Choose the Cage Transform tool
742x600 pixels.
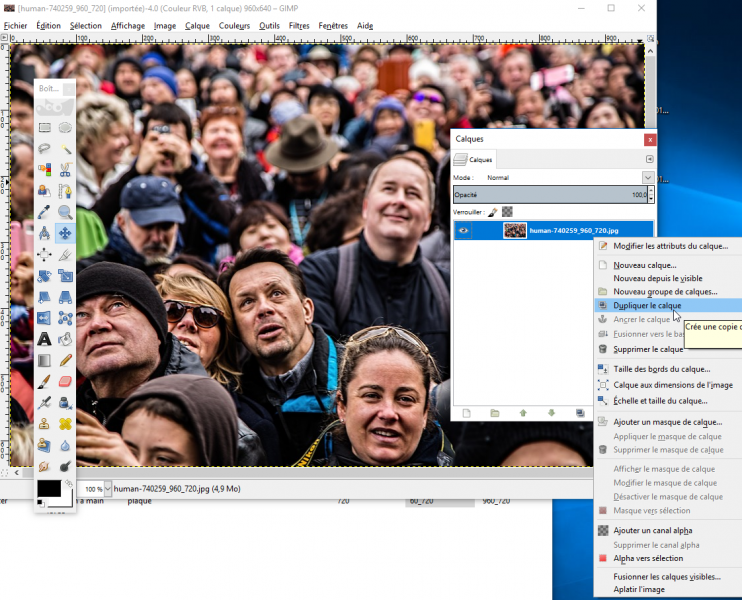pos(65,318)
